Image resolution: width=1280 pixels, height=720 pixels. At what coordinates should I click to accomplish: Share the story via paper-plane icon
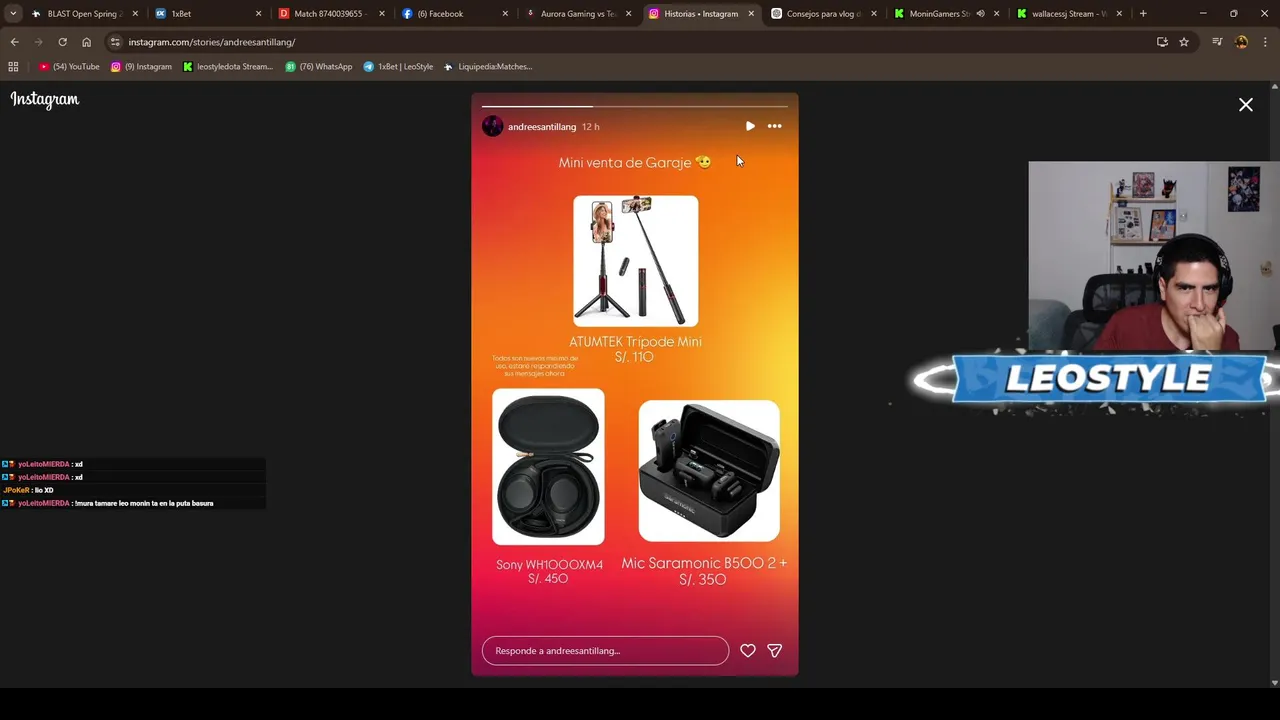coord(774,650)
